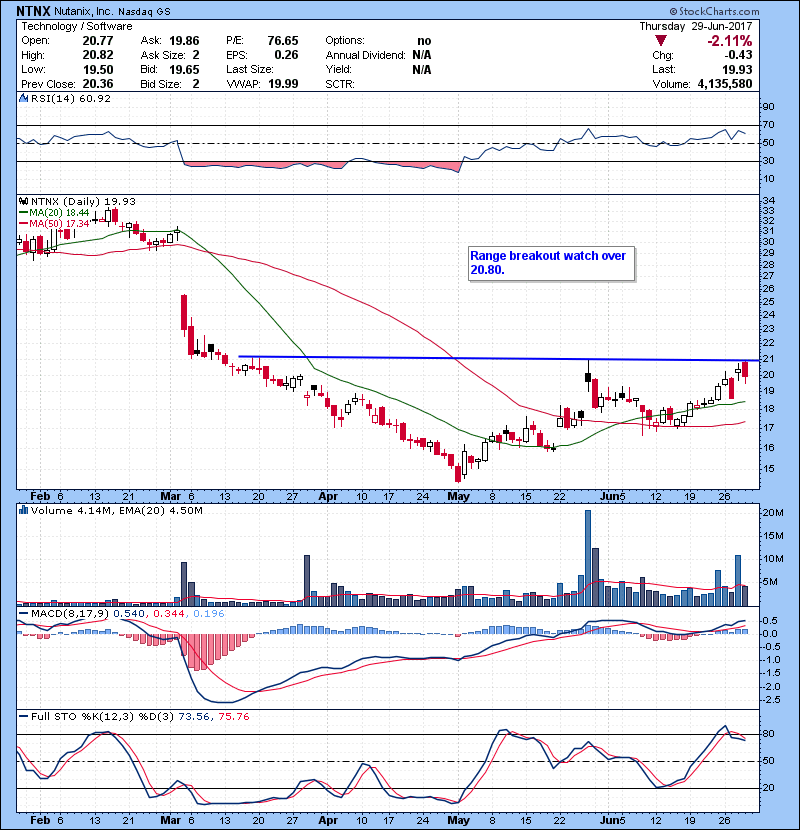This screenshot has width=800, height=830.
Task: Click the Volume panel bar icon
Action: [23, 511]
